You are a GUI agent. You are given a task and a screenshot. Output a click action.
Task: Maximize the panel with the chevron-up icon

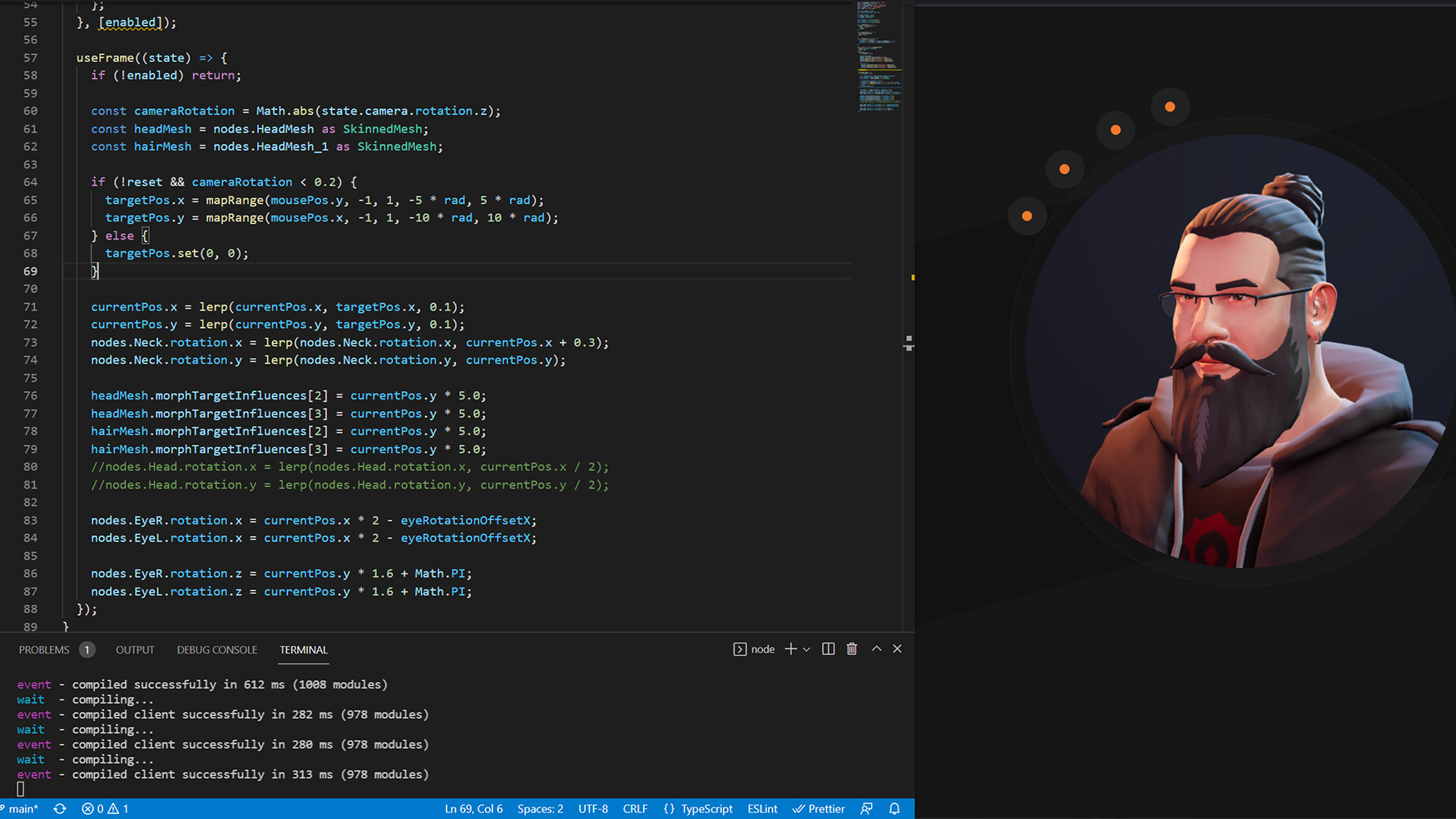click(x=876, y=648)
